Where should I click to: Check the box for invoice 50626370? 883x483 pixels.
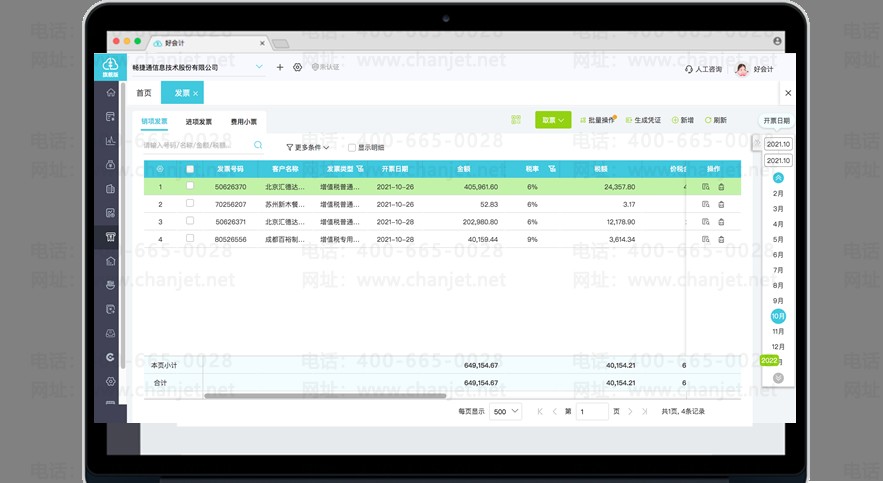pyautogui.click(x=190, y=186)
